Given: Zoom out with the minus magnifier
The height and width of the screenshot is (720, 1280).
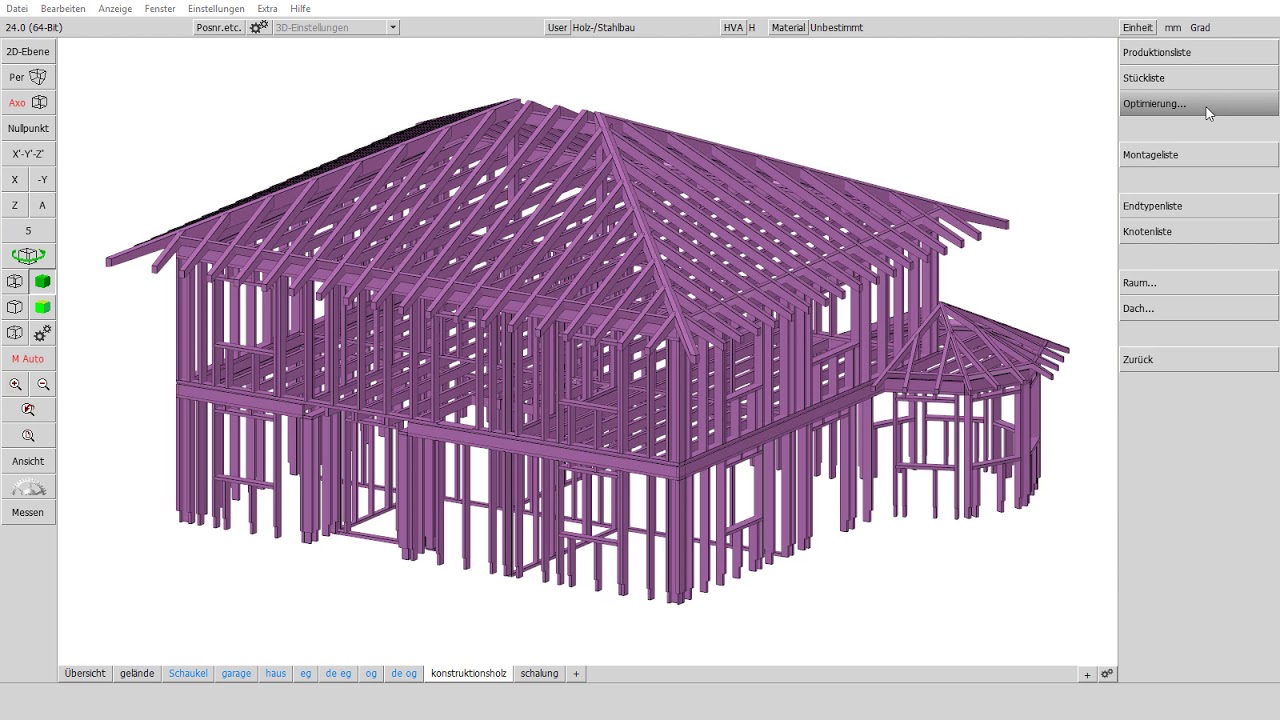Looking at the screenshot, I should point(42,384).
